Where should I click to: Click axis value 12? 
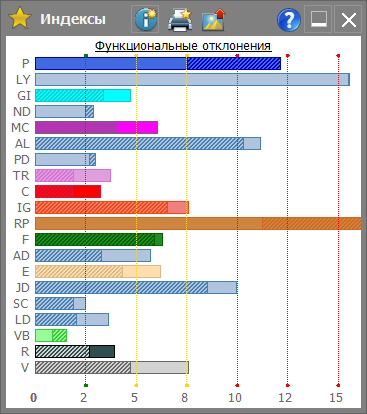point(285,398)
